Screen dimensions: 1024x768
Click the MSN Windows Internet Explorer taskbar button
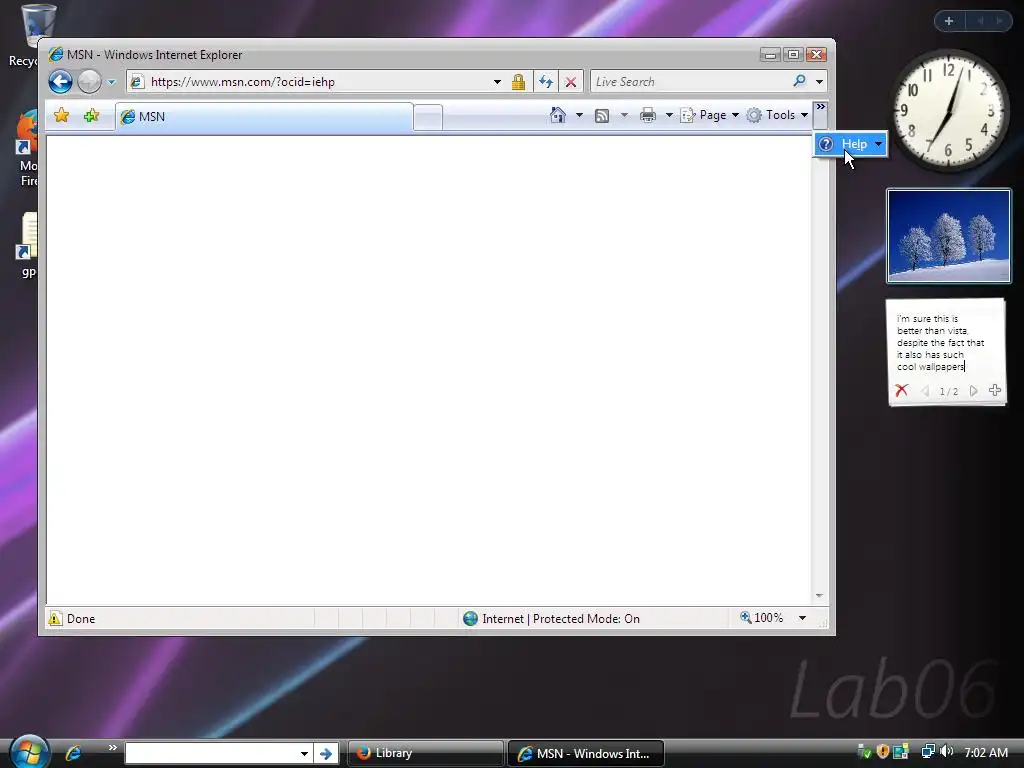click(586, 753)
